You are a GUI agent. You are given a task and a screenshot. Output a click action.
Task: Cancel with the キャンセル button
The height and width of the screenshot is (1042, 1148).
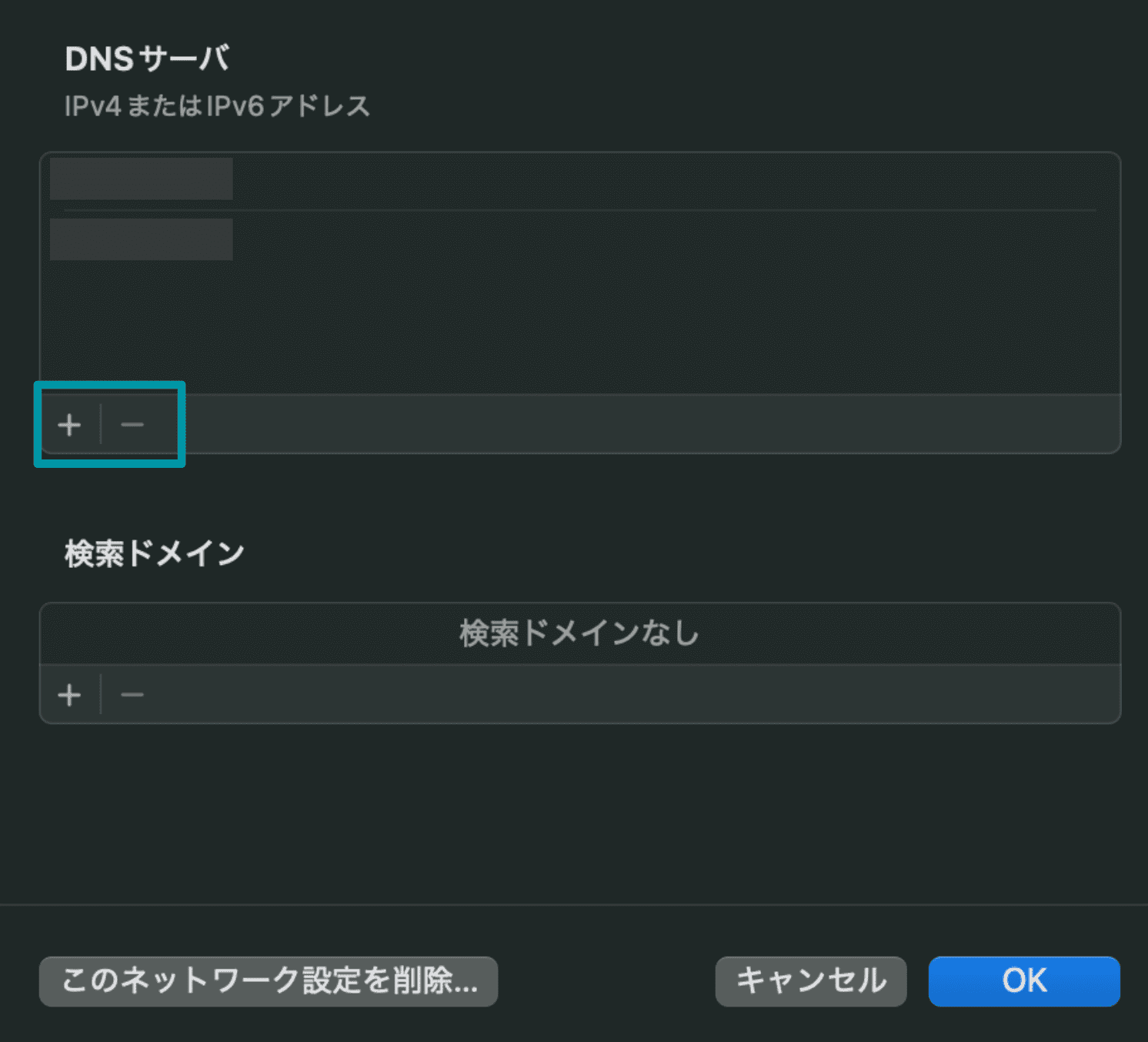pyautogui.click(x=810, y=981)
